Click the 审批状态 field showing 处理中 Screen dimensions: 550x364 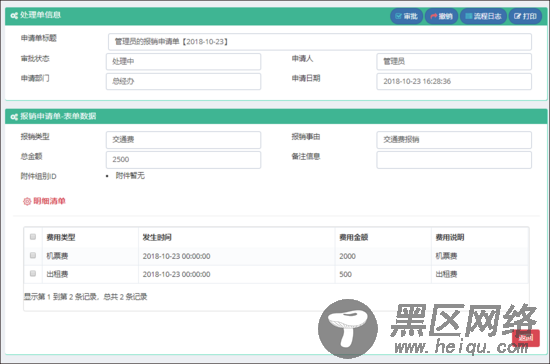point(183,62)
